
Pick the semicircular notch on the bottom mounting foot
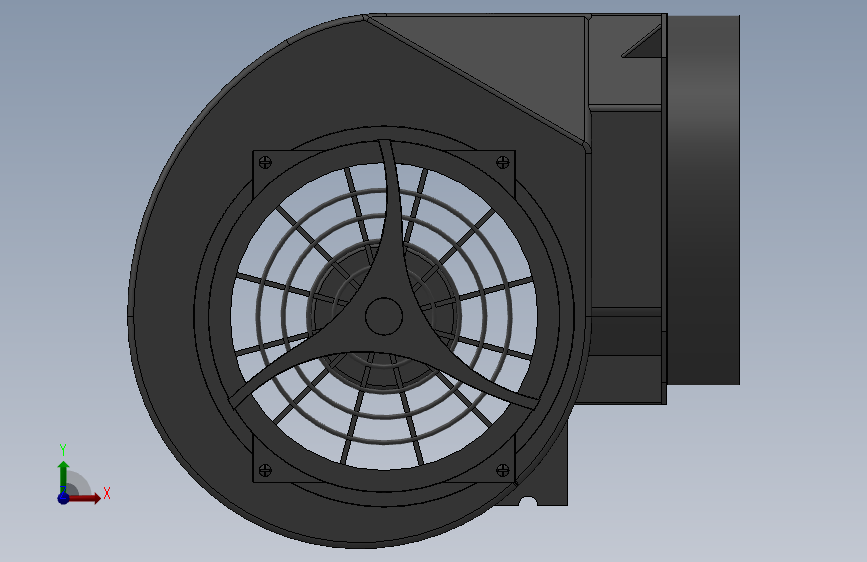528,501
